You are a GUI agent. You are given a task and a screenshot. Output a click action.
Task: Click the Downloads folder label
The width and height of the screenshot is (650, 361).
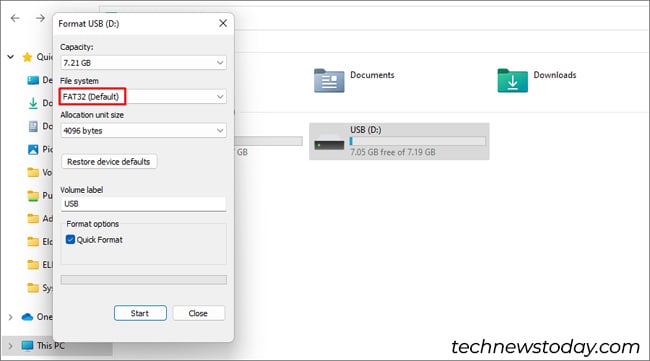click(555, 75)
